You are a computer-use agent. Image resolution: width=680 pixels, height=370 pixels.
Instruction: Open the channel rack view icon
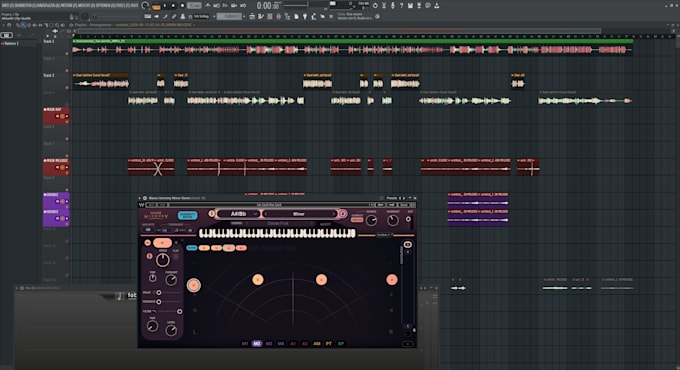click(x=269, y=16)
